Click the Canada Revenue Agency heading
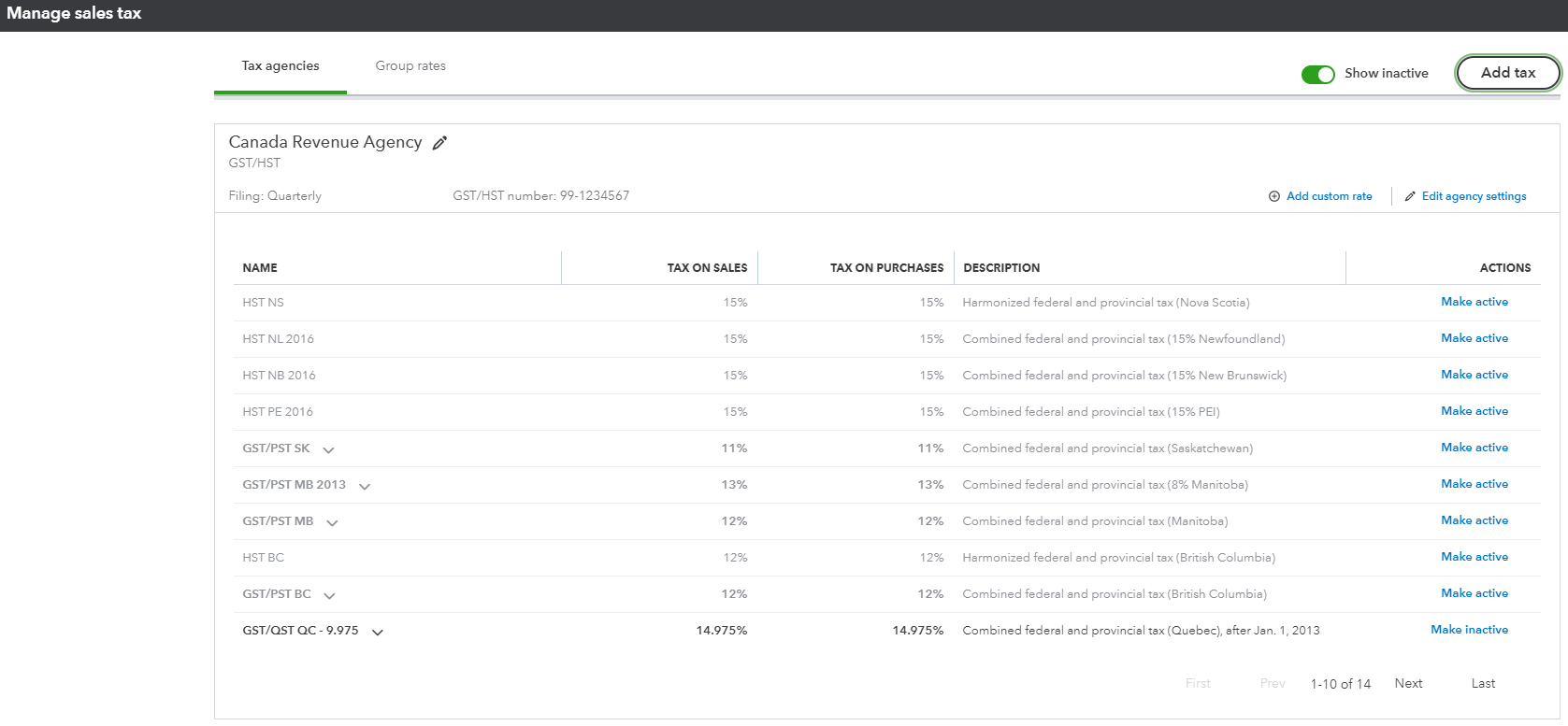Screen dimensions: 1568x726 click(x=325, y=142)
